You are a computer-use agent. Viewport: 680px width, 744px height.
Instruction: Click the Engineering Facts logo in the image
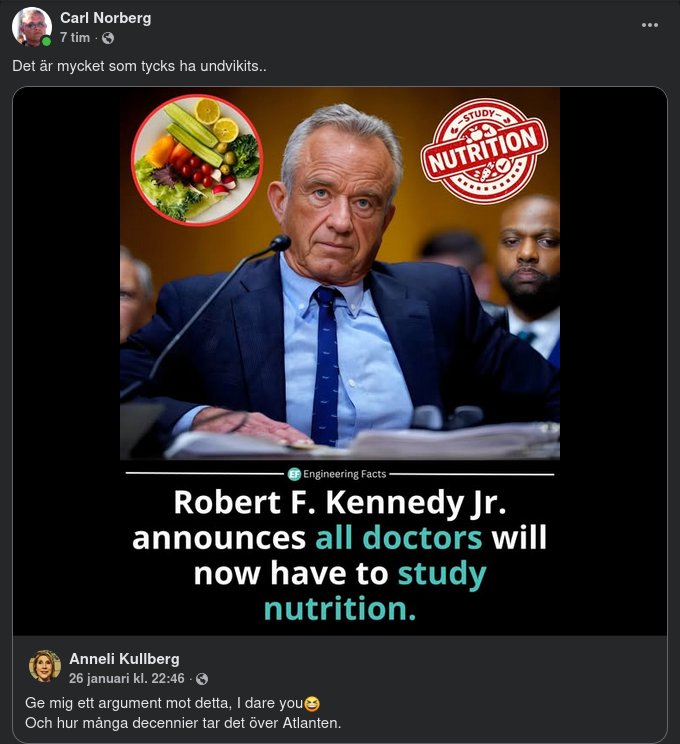(295, 474)
